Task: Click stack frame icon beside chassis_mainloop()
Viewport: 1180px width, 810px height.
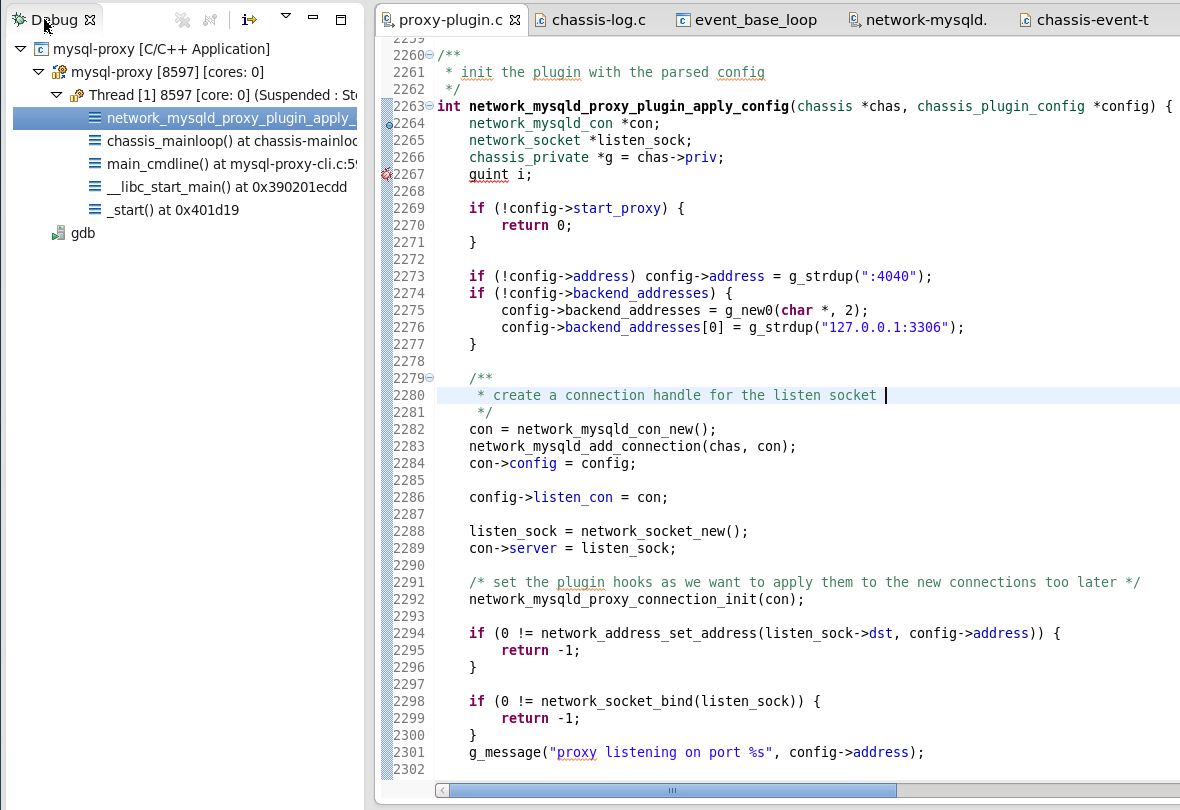Action: [95, 141]
